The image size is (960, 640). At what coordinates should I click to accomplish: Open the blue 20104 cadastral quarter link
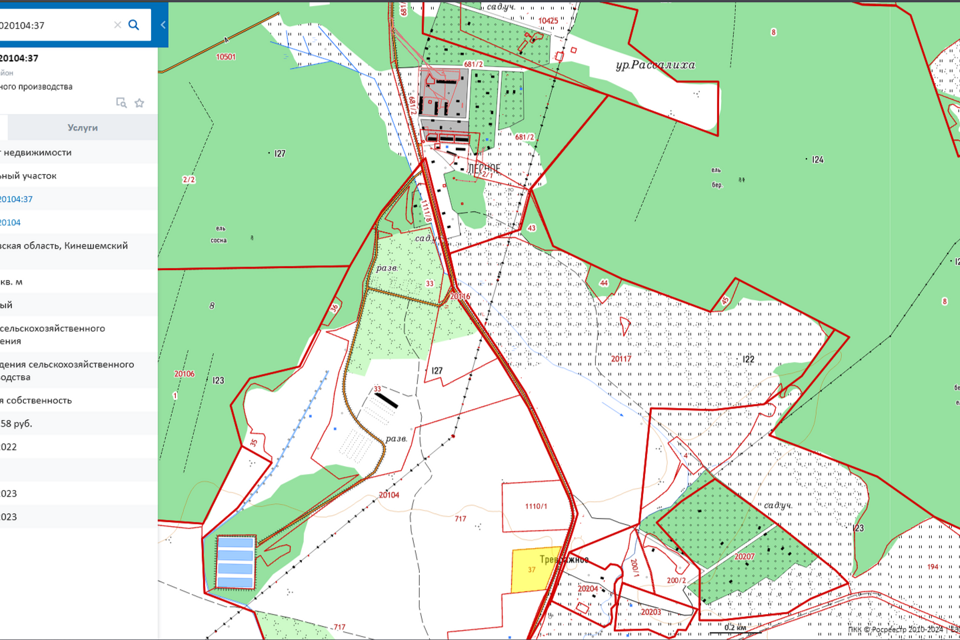point(10,222)
